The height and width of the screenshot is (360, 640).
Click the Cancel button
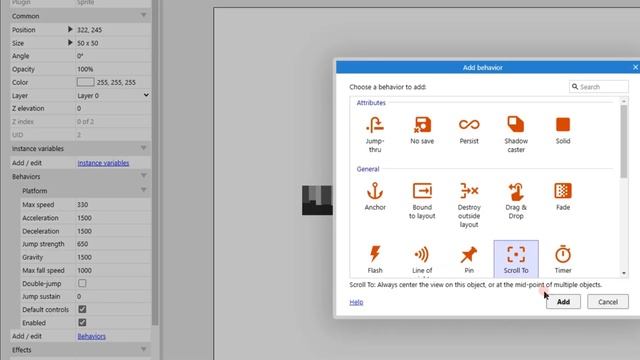coord(608,302)
